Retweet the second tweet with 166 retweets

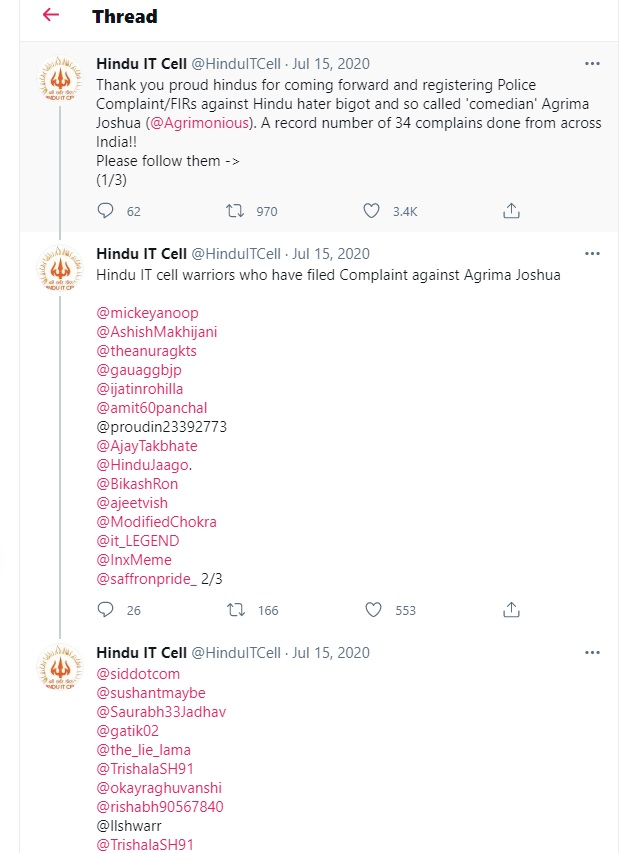click(236, 610)
